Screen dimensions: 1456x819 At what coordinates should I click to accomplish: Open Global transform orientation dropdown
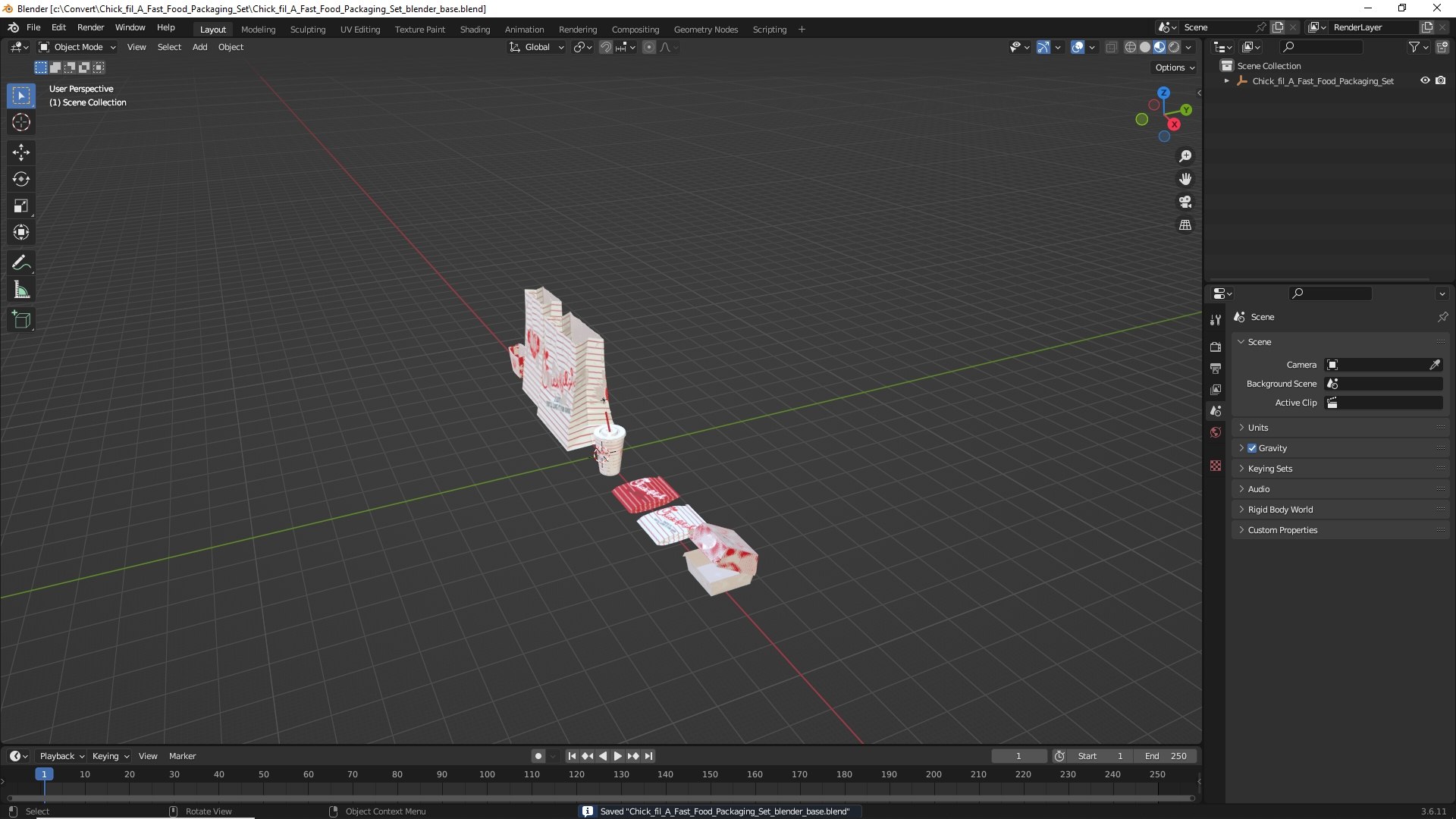[537, 47]
